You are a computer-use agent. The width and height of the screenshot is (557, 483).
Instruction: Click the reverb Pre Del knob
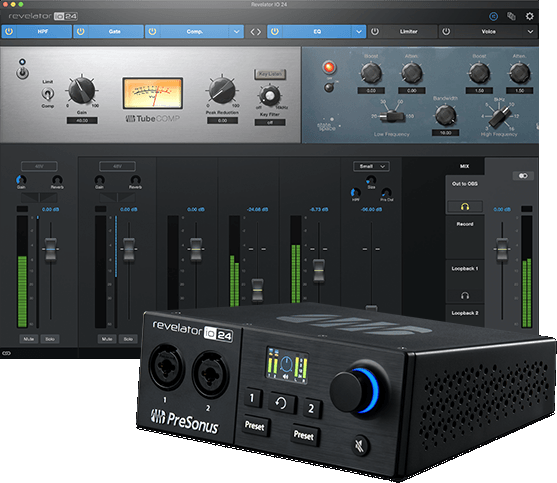tap(386, 192)
